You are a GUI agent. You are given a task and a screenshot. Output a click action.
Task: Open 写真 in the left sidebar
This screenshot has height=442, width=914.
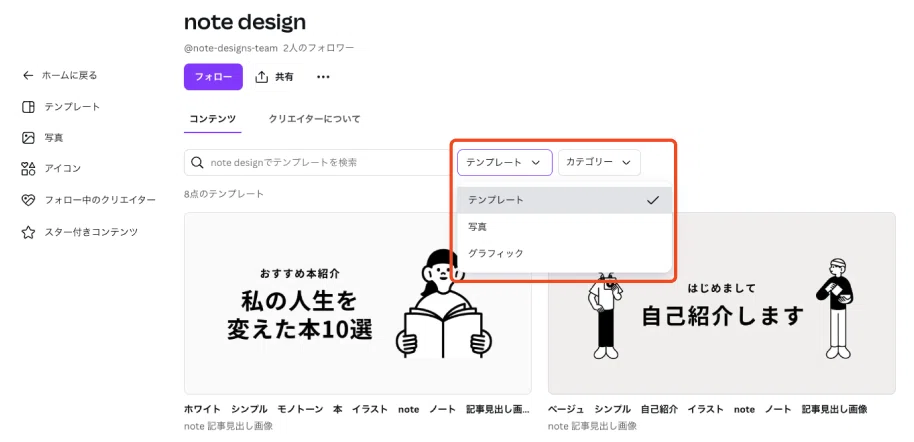54,138
